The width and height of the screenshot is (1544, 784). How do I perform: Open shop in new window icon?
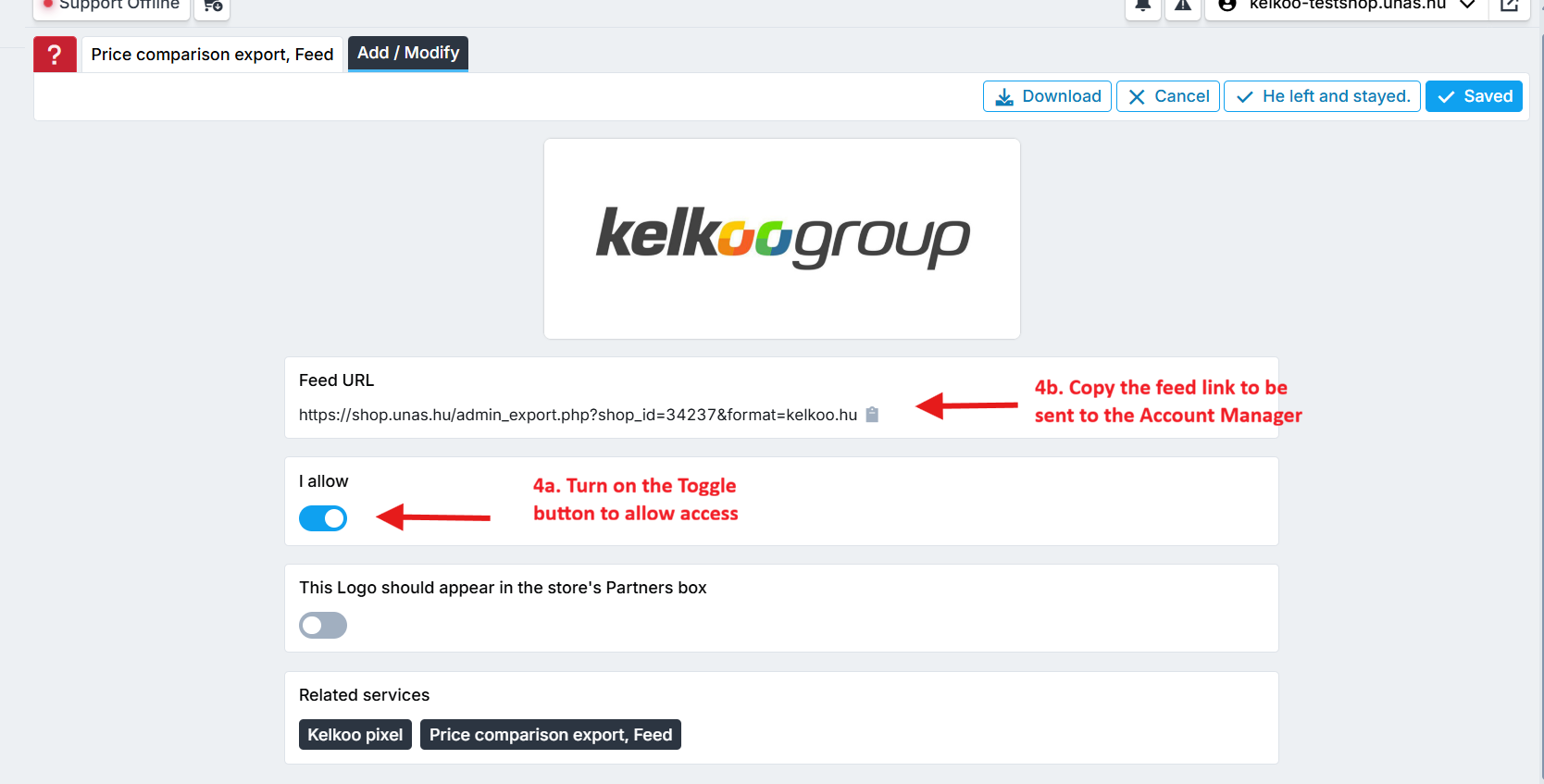click(1509, 6)
